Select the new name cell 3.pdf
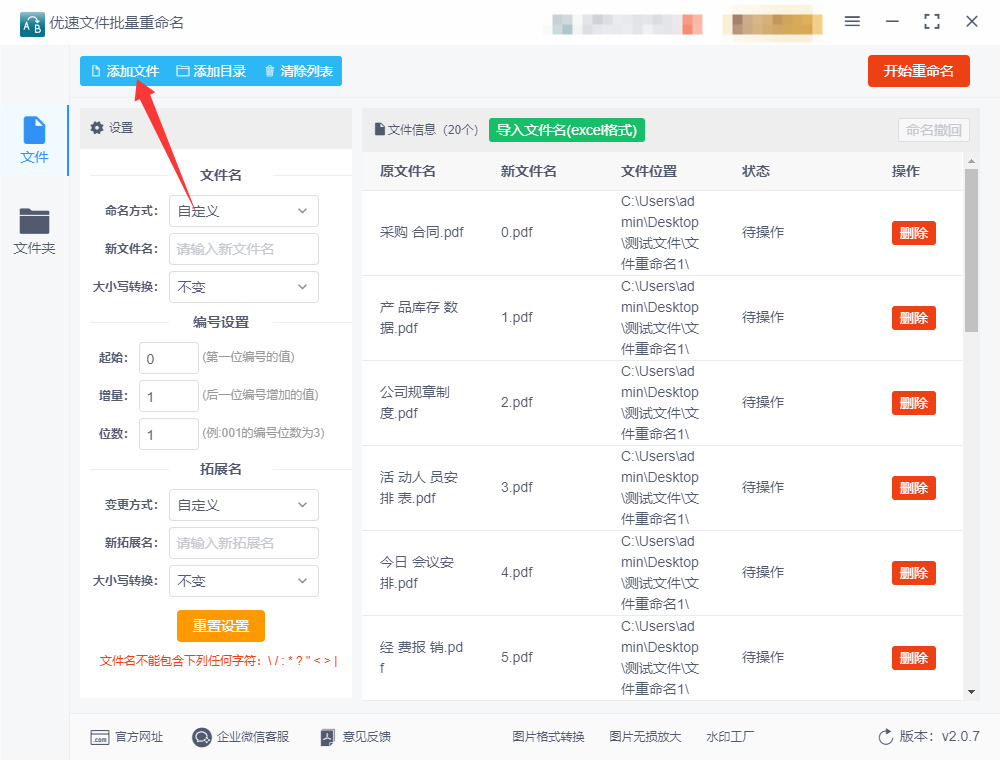This screenshot has width=1000, height=760. 517,487
